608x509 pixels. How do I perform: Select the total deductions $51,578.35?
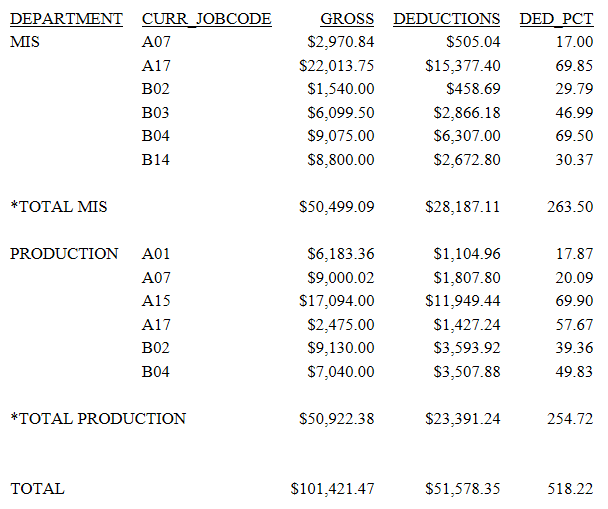[463, 489]
